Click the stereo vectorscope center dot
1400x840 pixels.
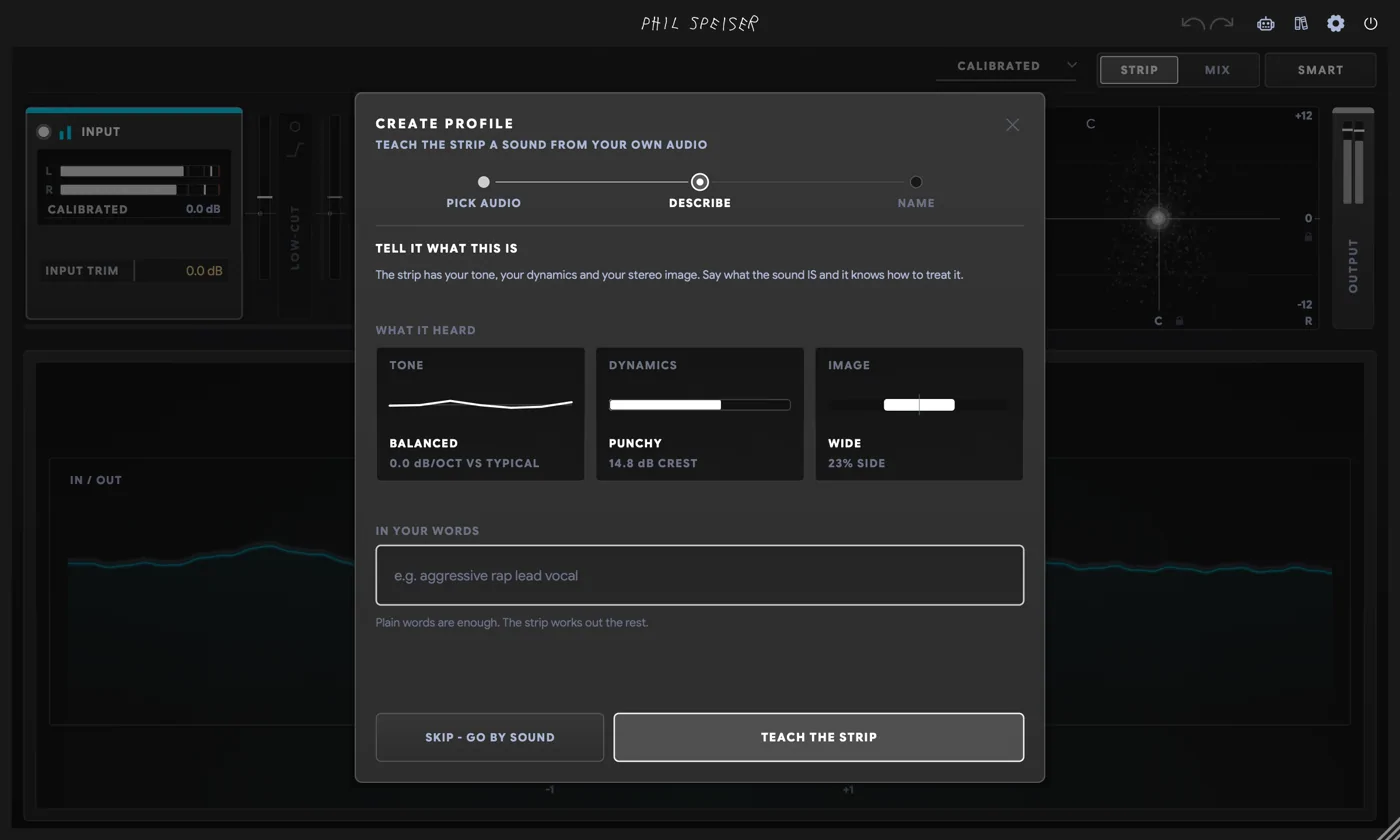[1158, 218]
